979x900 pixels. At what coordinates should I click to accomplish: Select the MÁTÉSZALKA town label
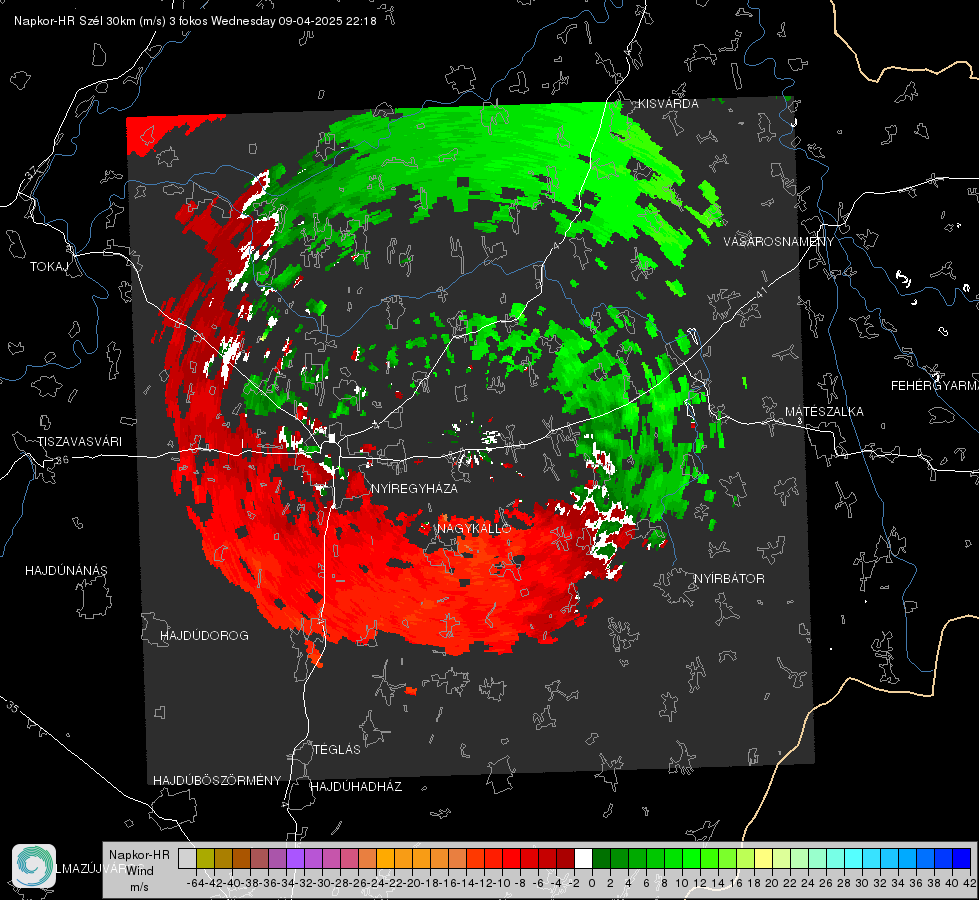[x=824, y=412]
